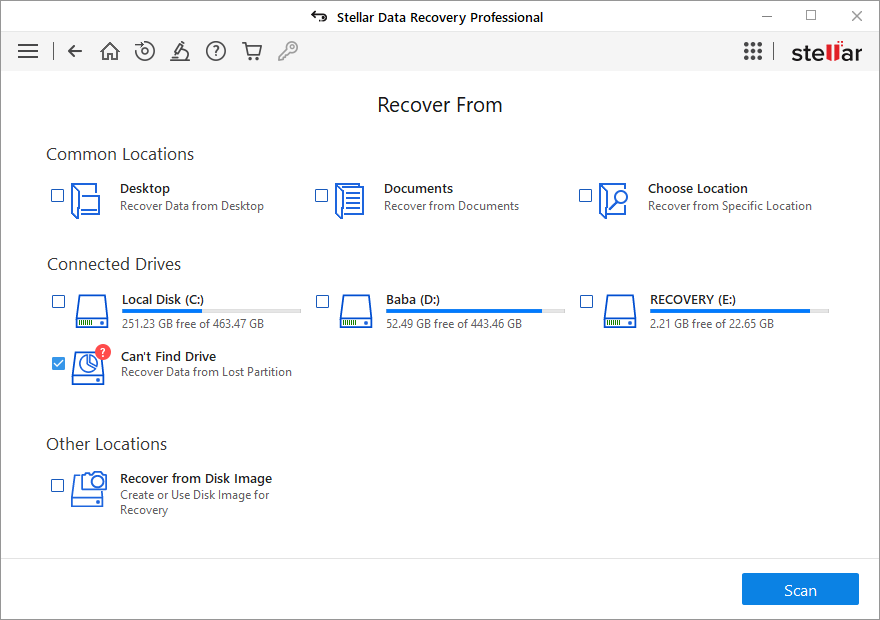This screenshot has width=880, height=620.
Task: Open the hamburger menu
Action: 28,50
